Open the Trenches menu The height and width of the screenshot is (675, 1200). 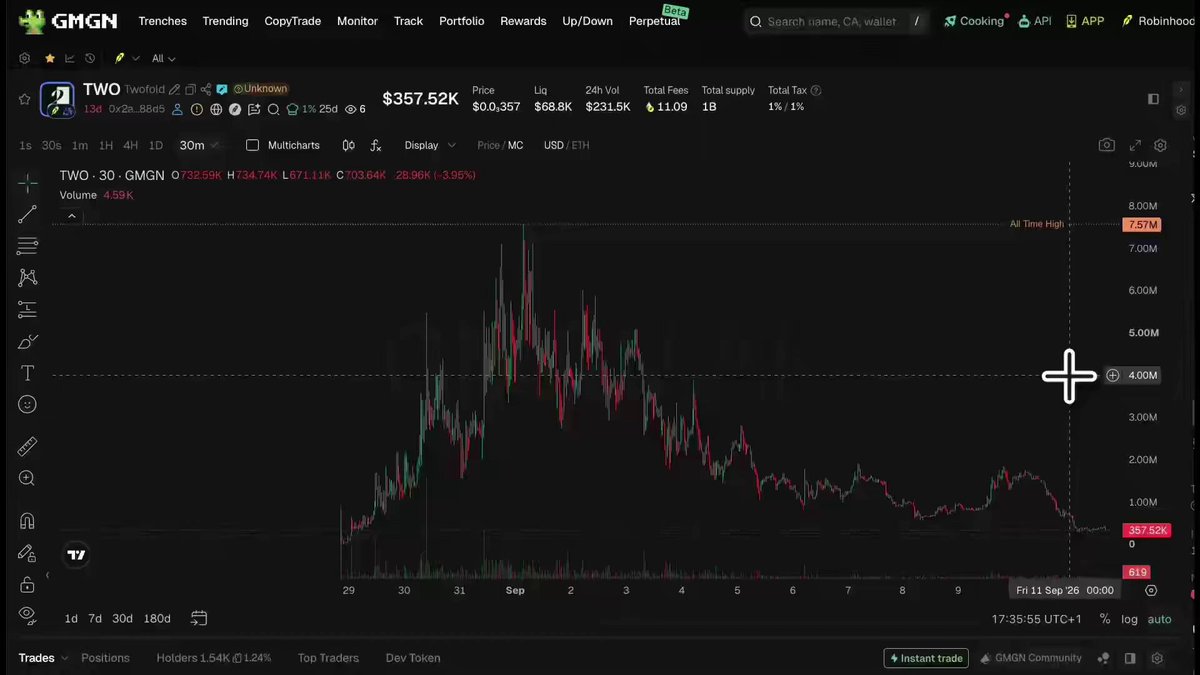tap(162, 21)
